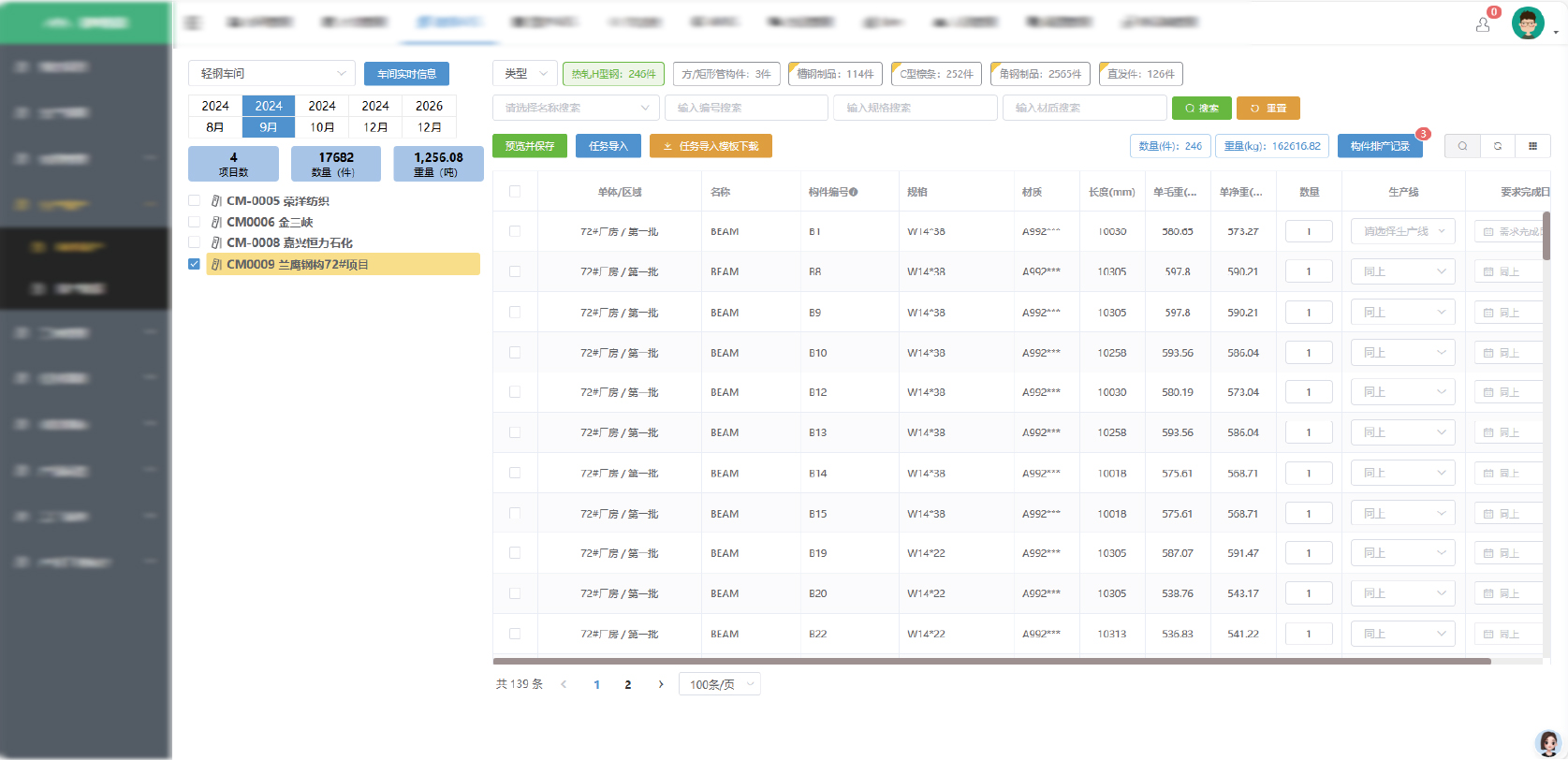This screenshot has width=1568, height=760.
Task: Filter by 热轧H型钢 246件 tag
Action: 613,74
